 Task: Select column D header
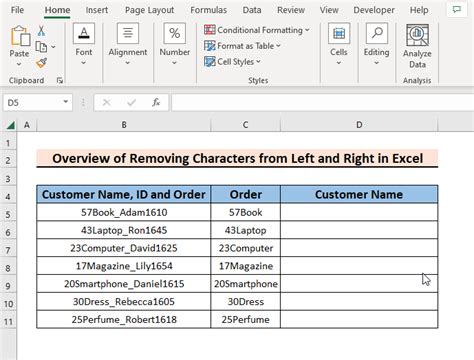click(359, 125)
